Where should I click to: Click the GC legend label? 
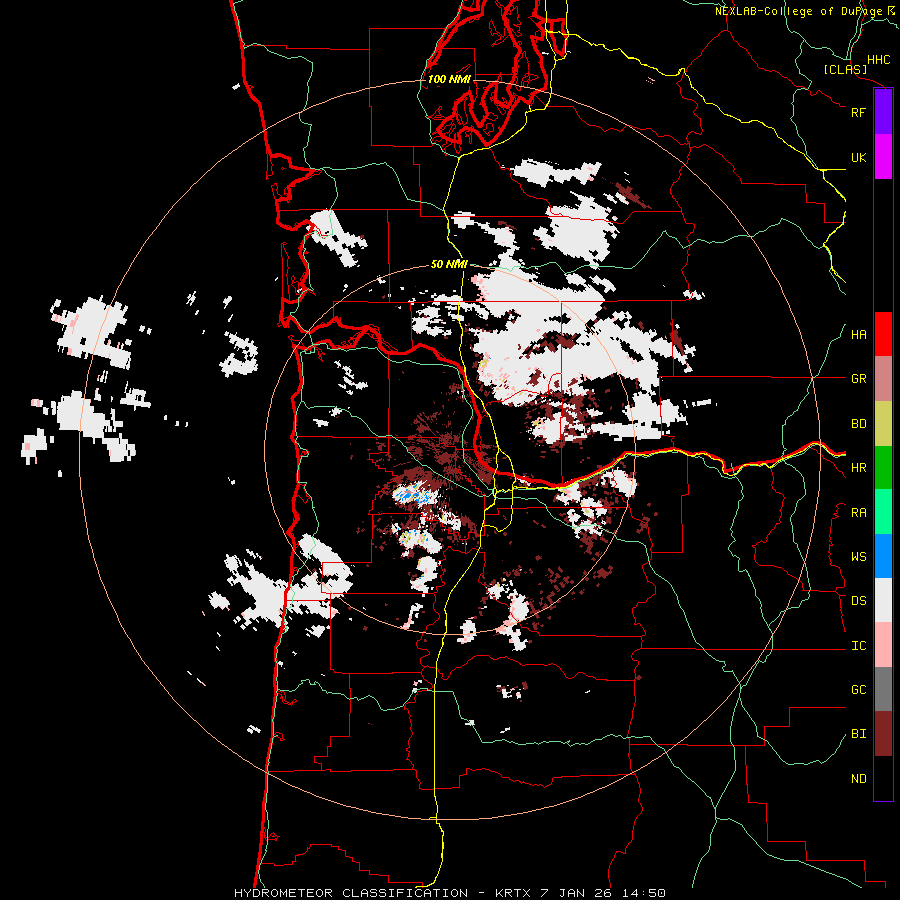[x=859, y=690]
